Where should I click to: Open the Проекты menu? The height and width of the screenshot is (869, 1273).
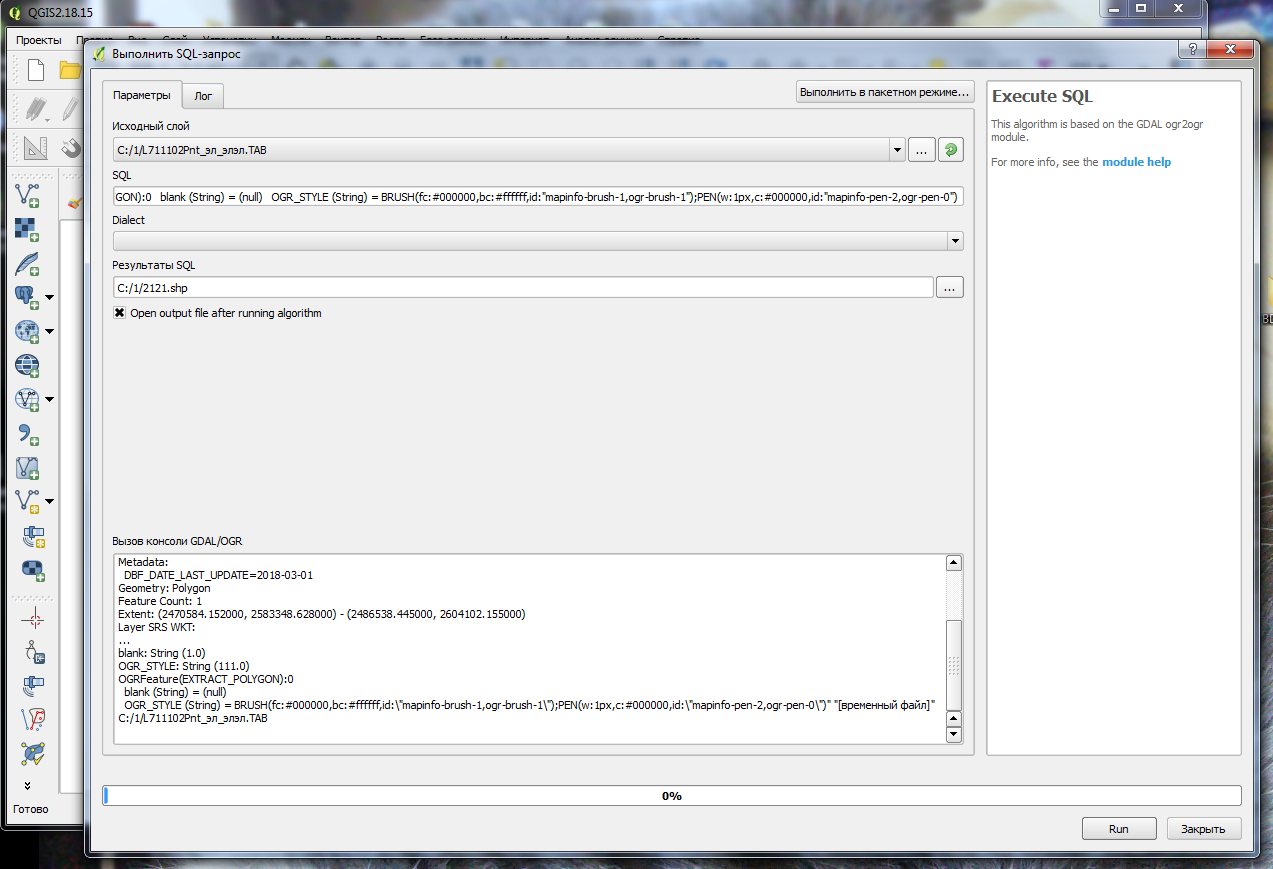click(39, 40)
